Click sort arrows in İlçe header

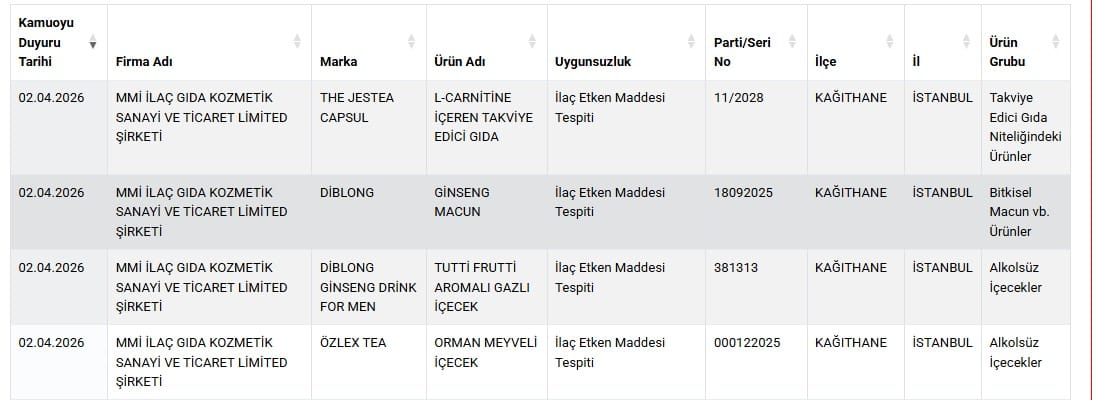click(889, 42)
